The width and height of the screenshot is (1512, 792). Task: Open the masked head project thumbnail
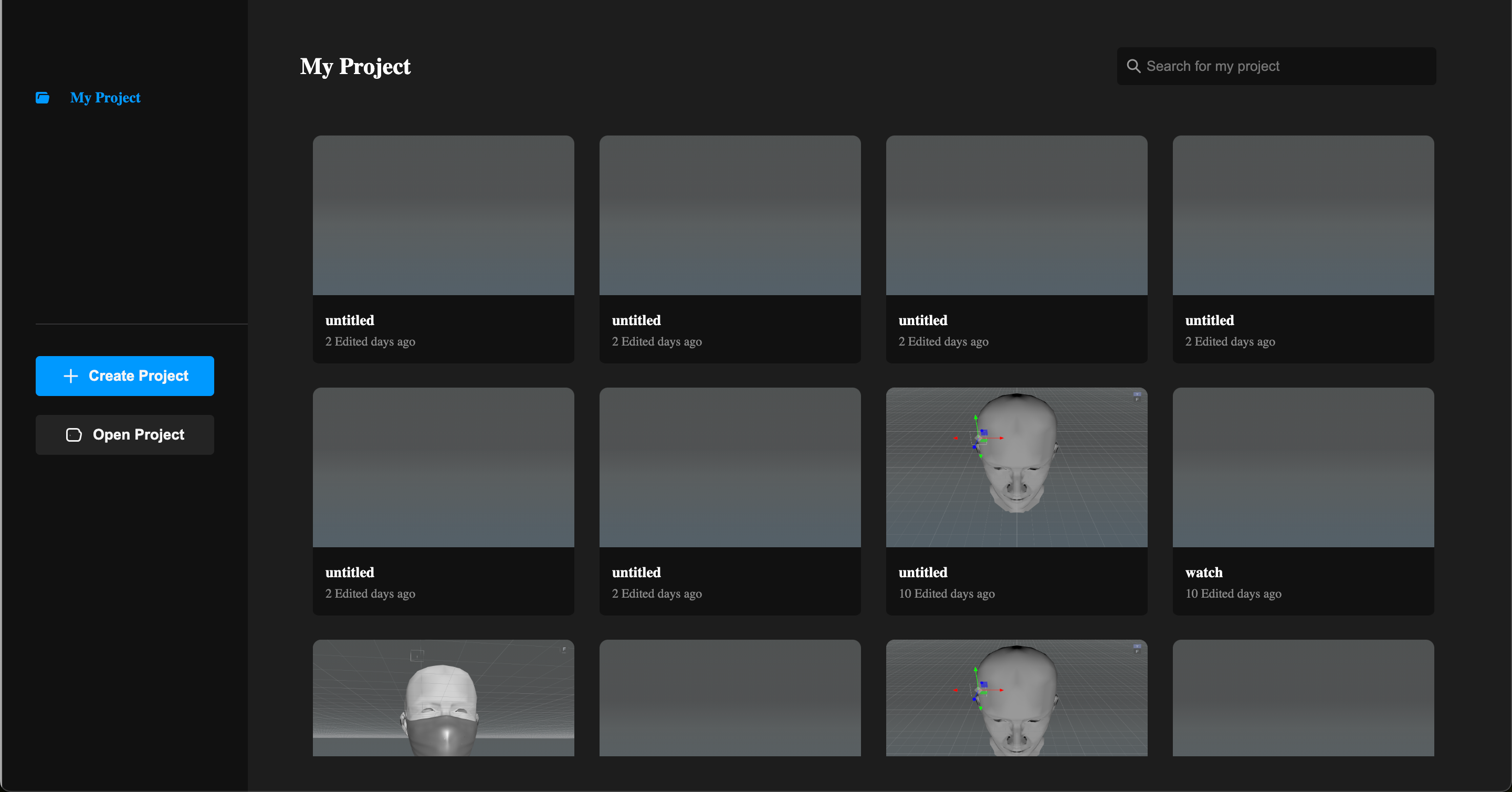443,698
